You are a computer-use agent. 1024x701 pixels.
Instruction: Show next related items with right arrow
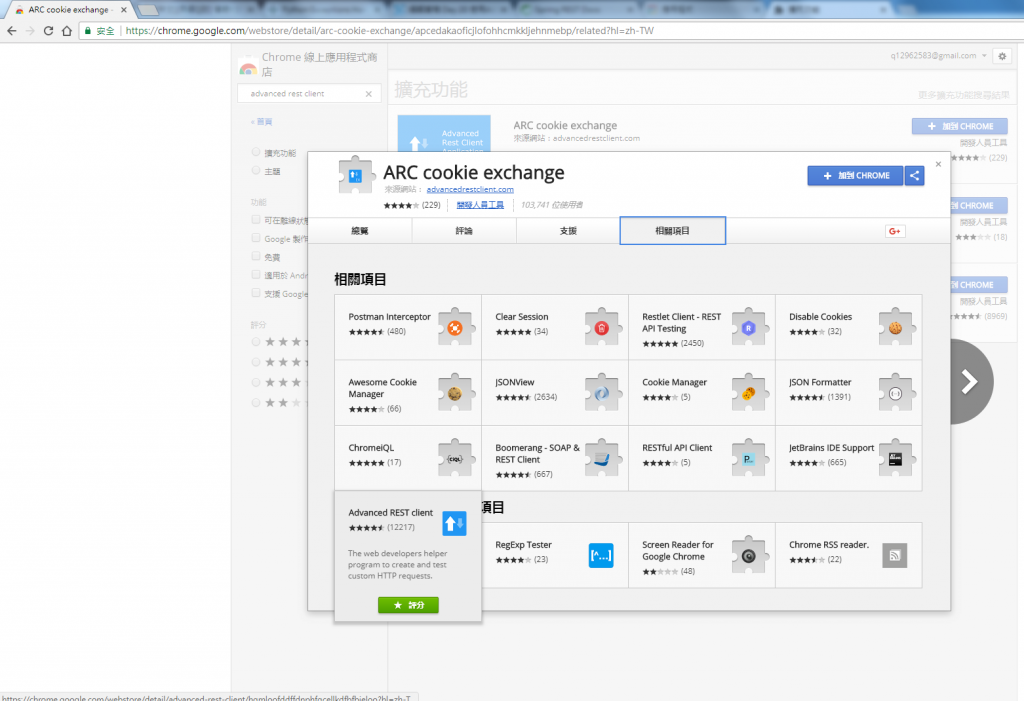[970, 382]
